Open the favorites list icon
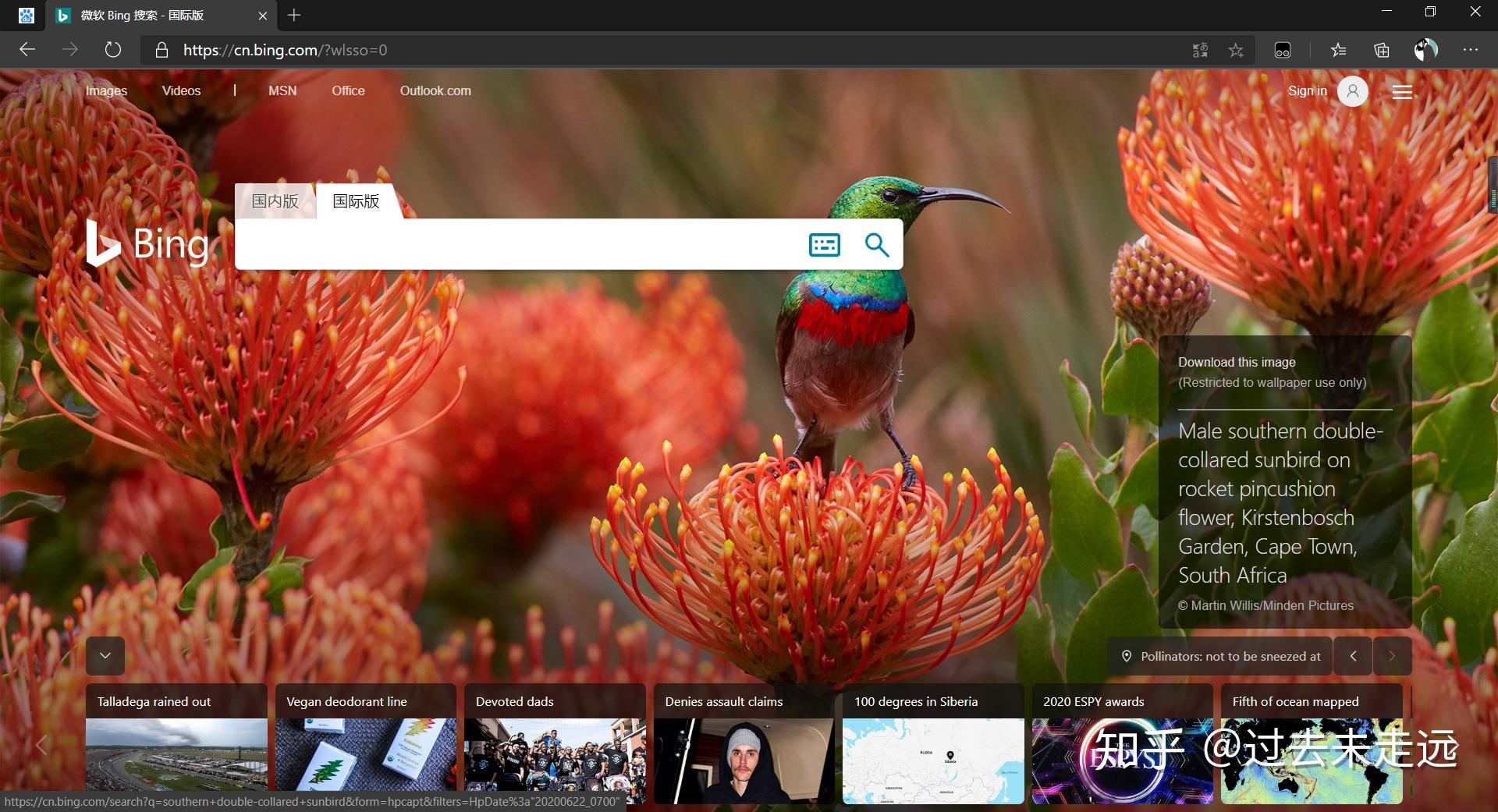 coord(1338,51)
